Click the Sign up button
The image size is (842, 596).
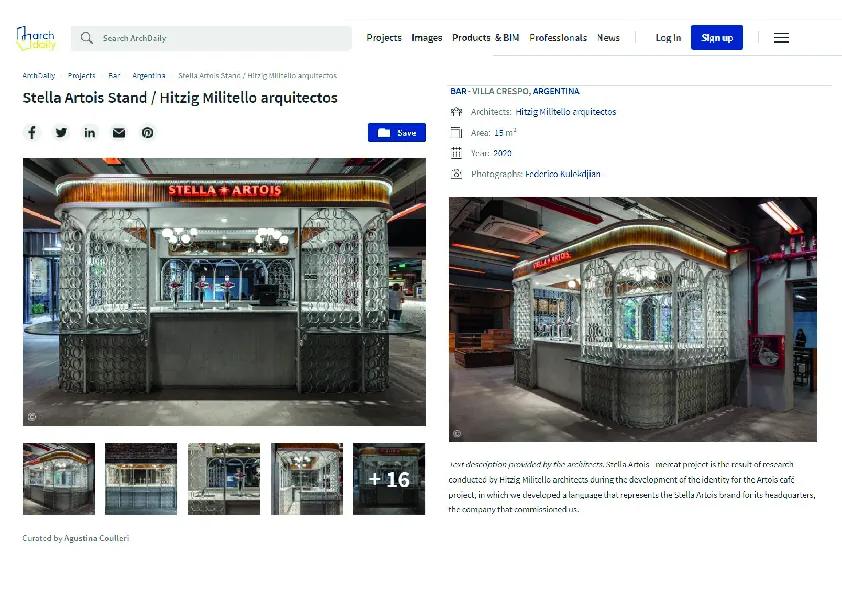717,38
